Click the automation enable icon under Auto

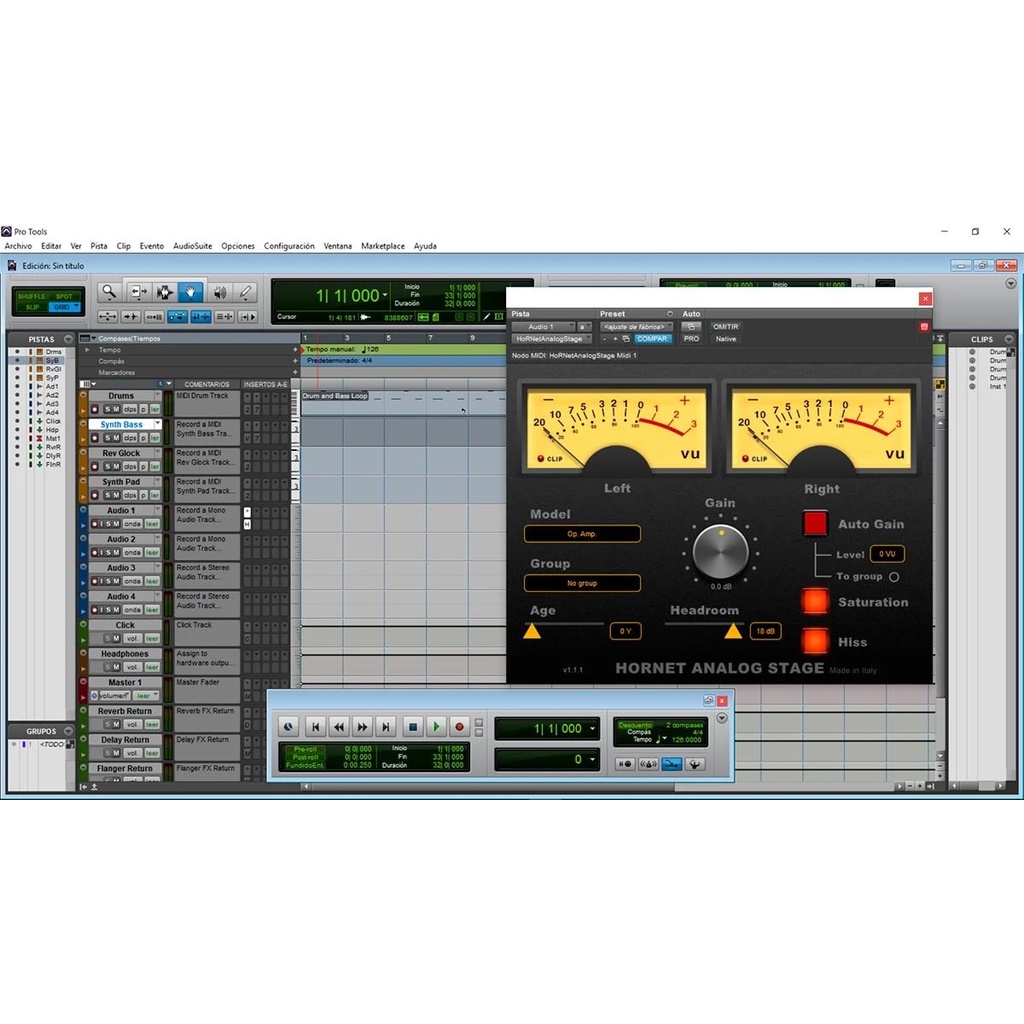pyautogui.click(x=691, y=327)
